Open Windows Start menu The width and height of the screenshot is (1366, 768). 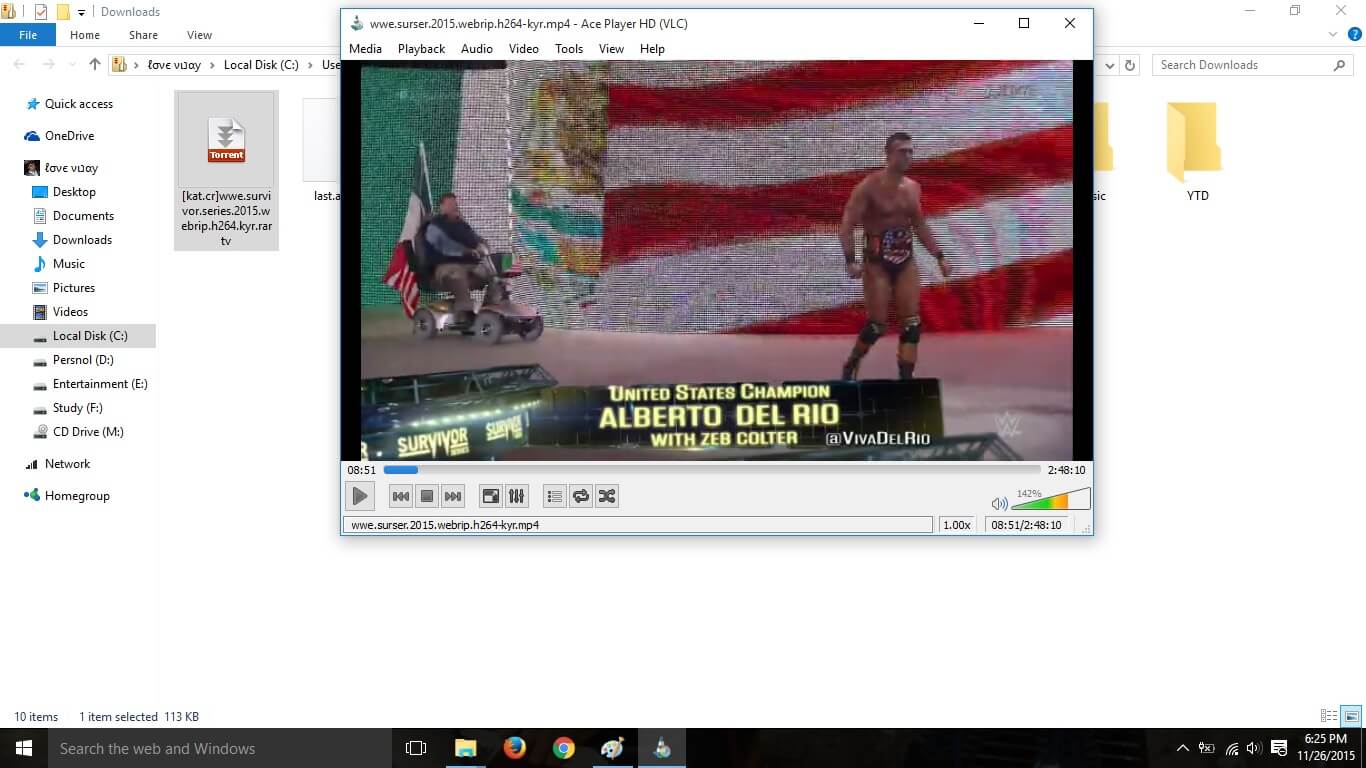(x=24, y=748)
